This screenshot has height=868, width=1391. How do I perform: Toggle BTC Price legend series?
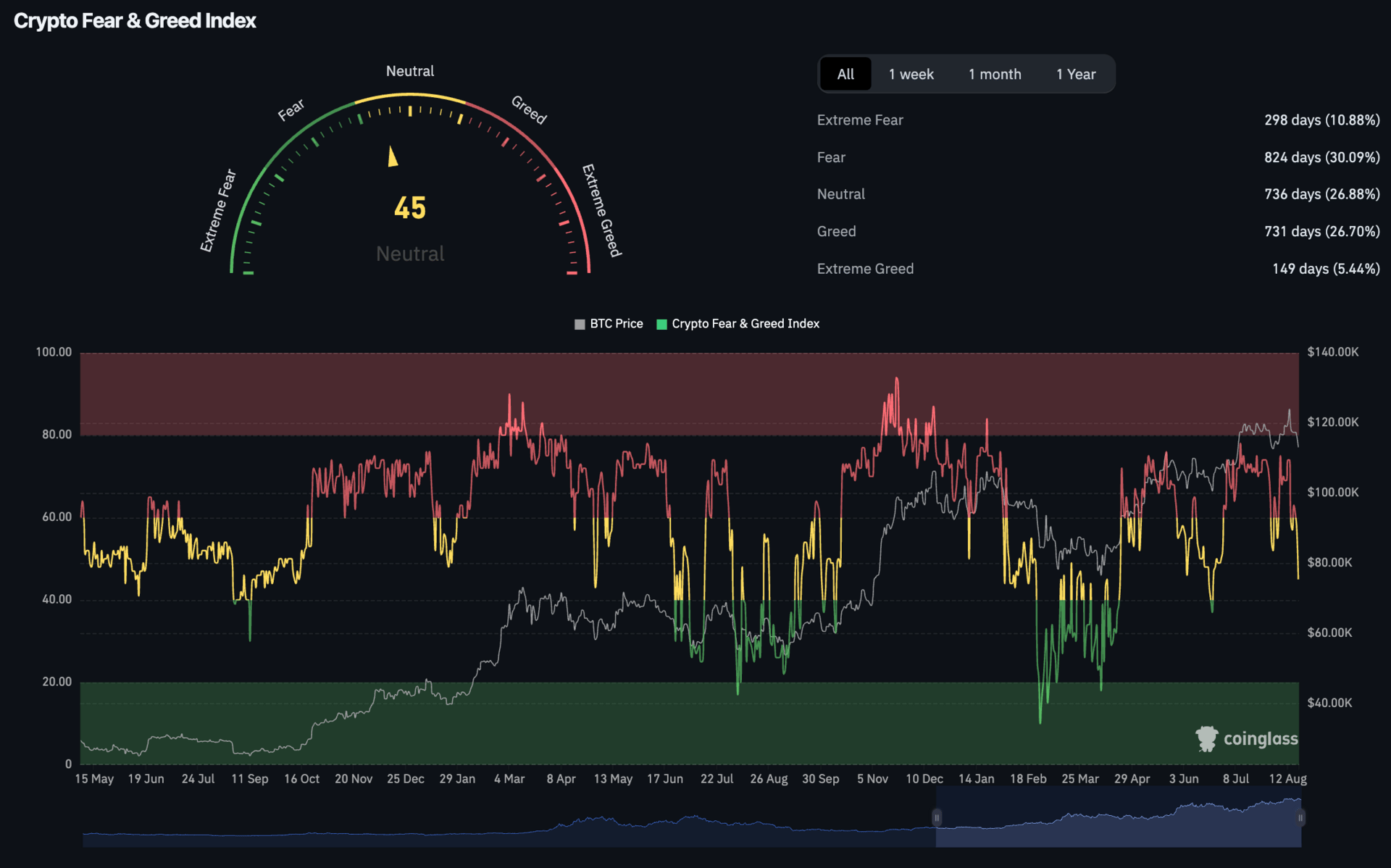[x=616, y=324]
